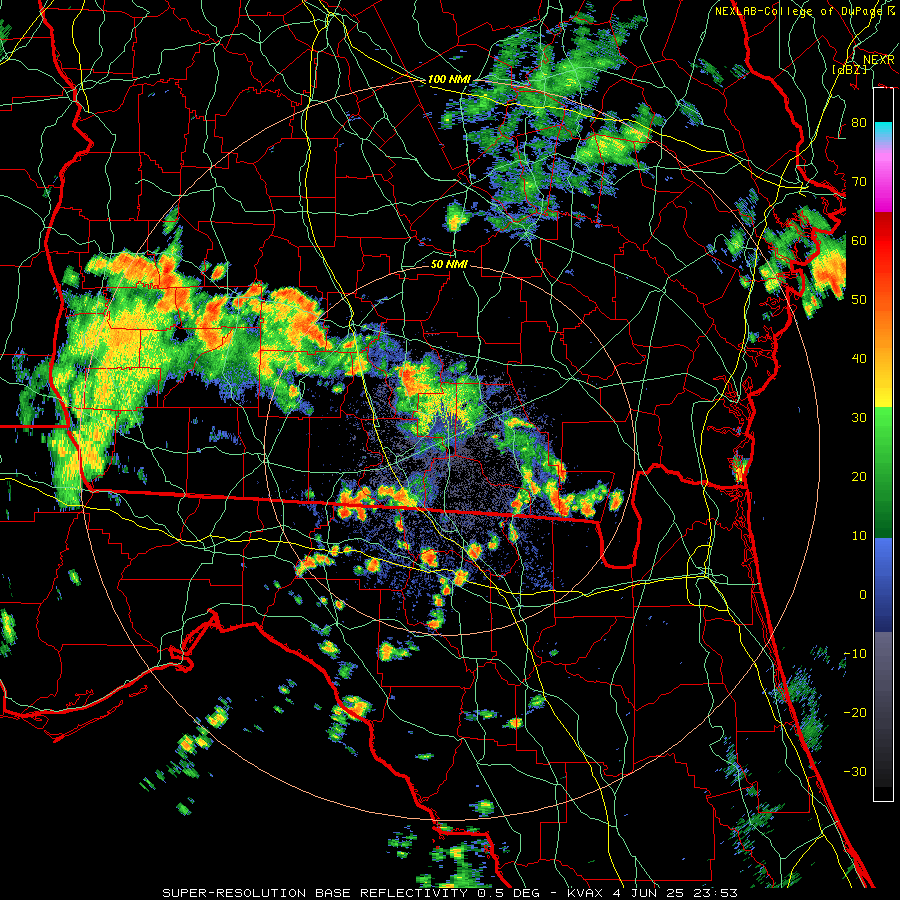Click the red segment of the color bar
Screen dimensions: 900x900
[x=883, y=241]
